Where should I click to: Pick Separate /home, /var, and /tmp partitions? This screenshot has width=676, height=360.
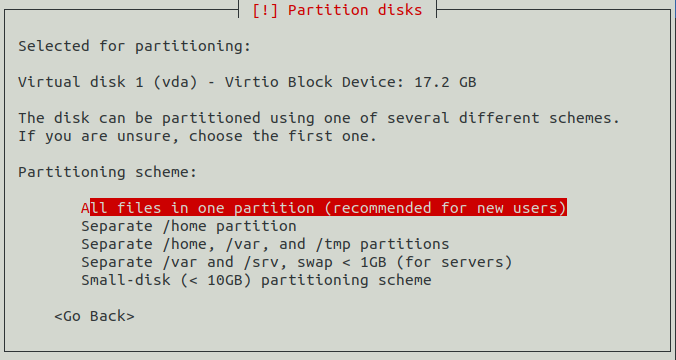coord(265,244)
